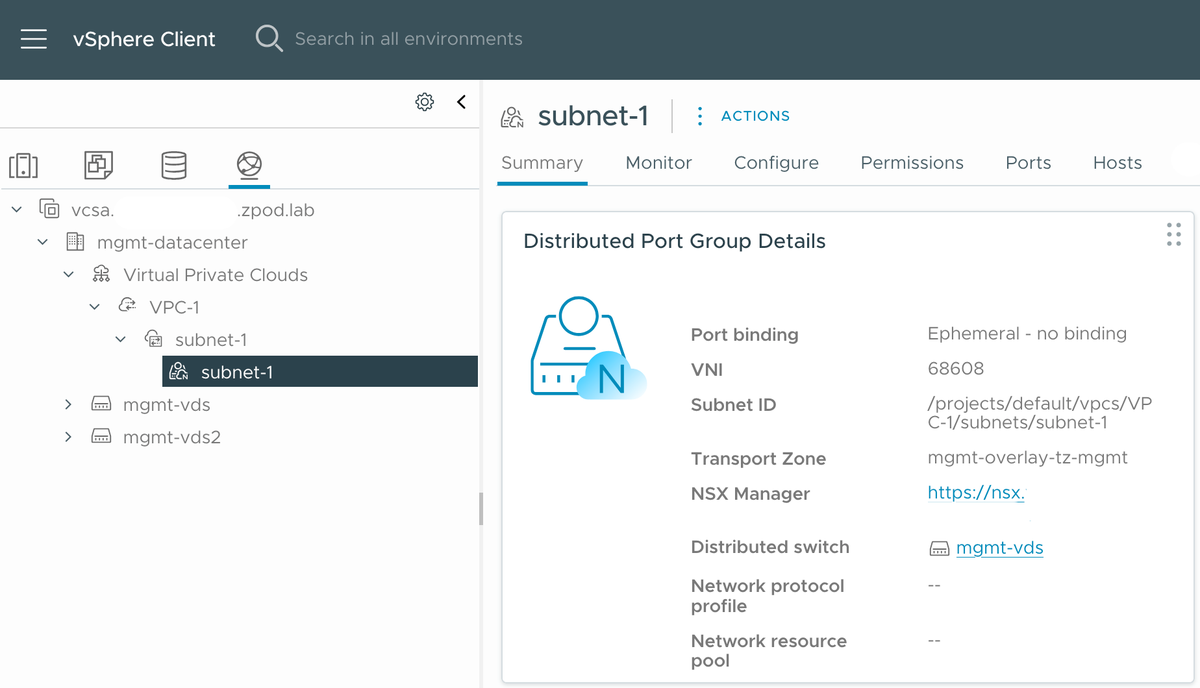Collapse the vcsa vCenter tree node
The width and height of the screenshot is (1200, 688).
point(17,210)
